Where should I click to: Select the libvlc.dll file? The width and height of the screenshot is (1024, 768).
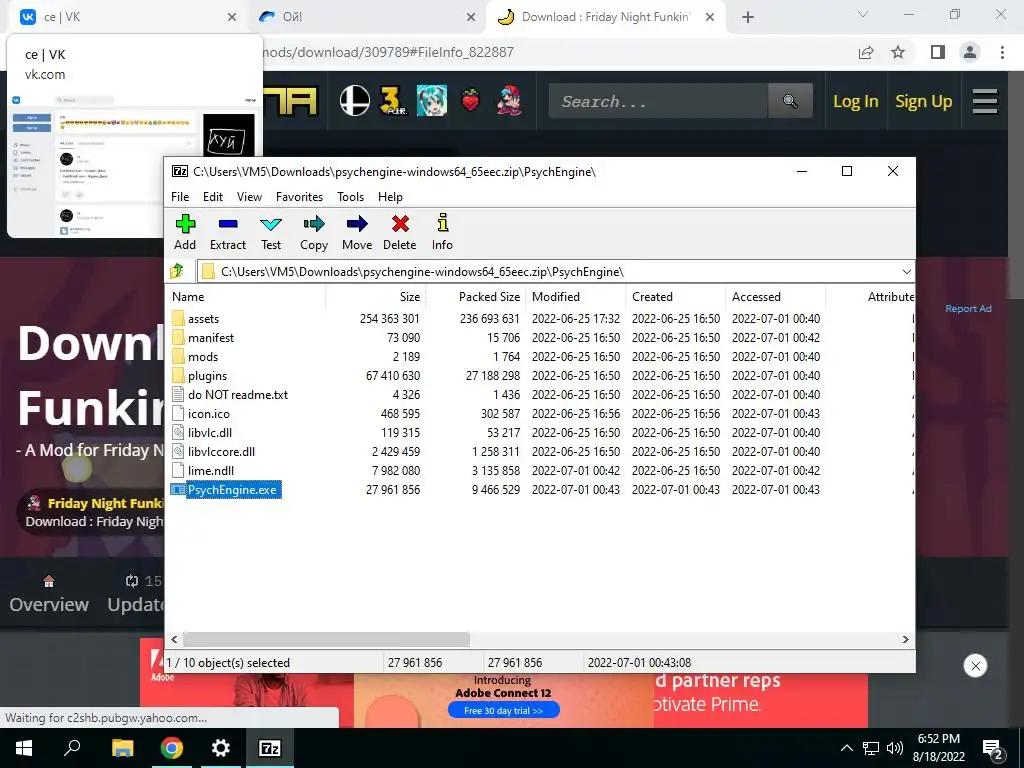pyautogui.click(x=210, y=432)
